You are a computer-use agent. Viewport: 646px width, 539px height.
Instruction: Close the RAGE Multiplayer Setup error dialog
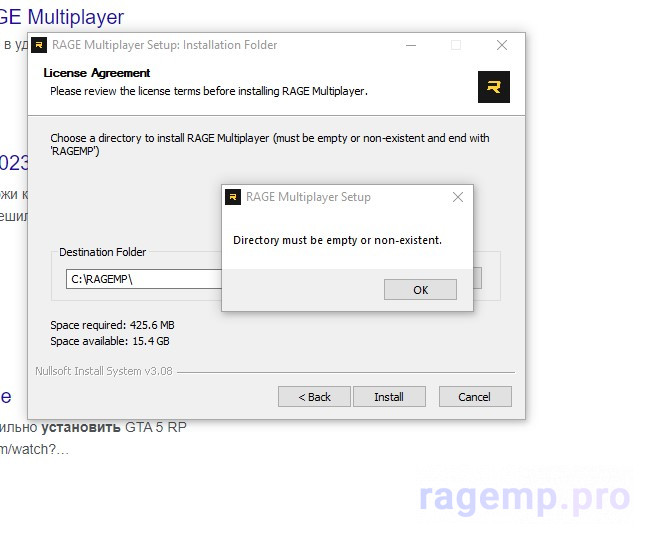point(458,197)
